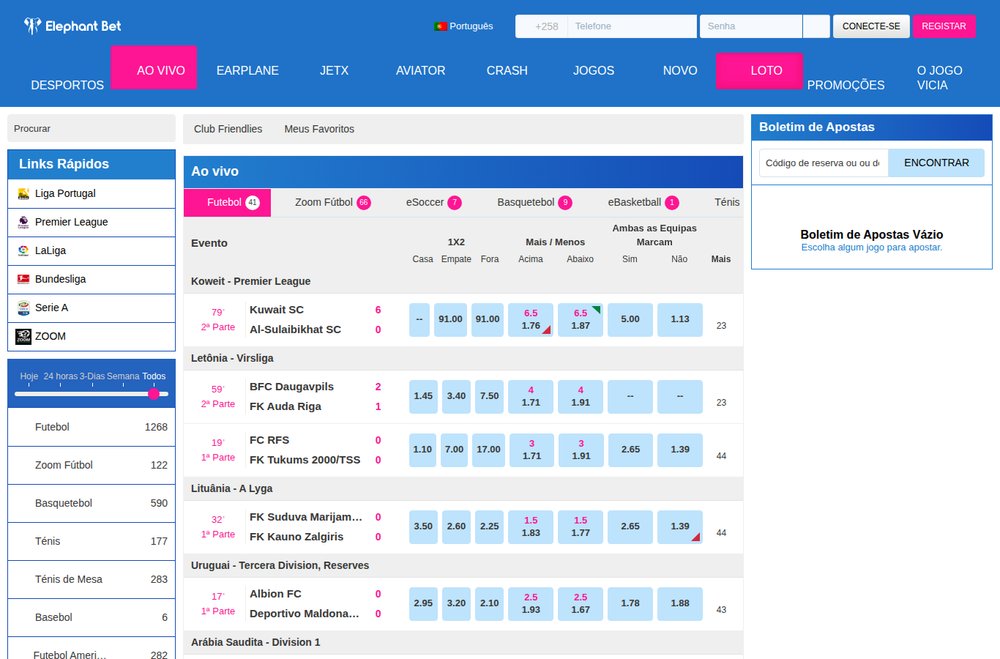Select BFC Daugavpils home odds 1.45
Image resolution: width=1000 pixels, height=659 pixels.
[x=423, y=396]
